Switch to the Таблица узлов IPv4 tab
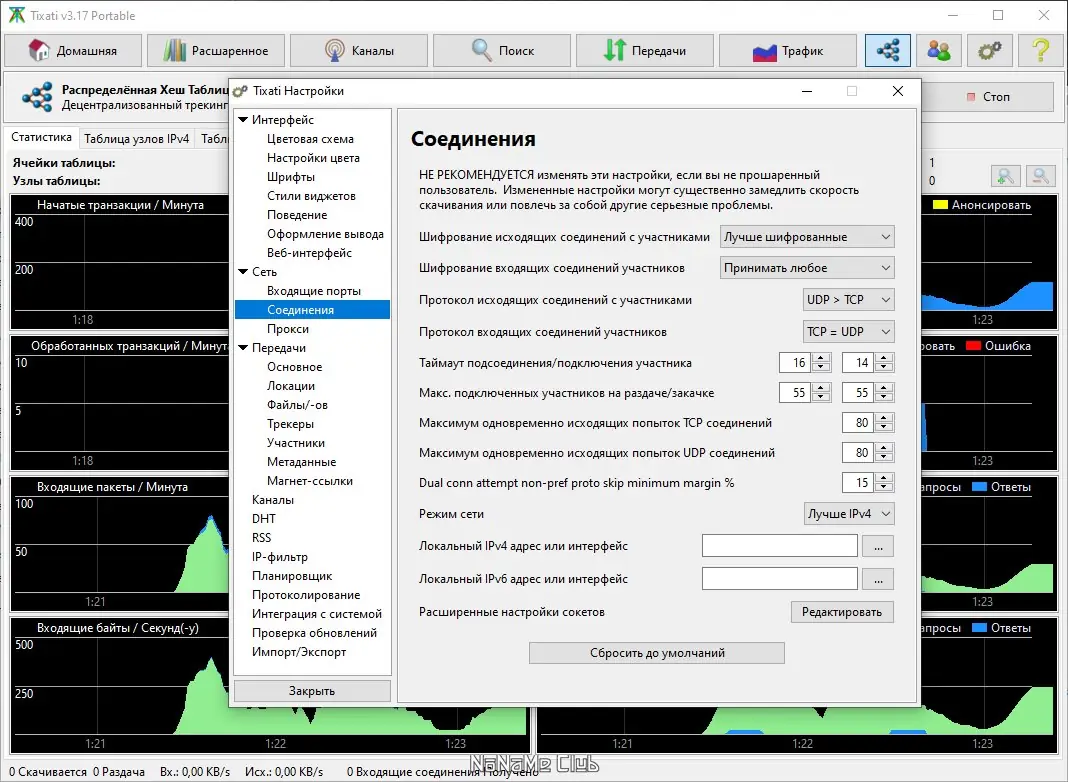Image resolution: width=1068 pixels, height=782 pixels. click(x=136, y=139)
